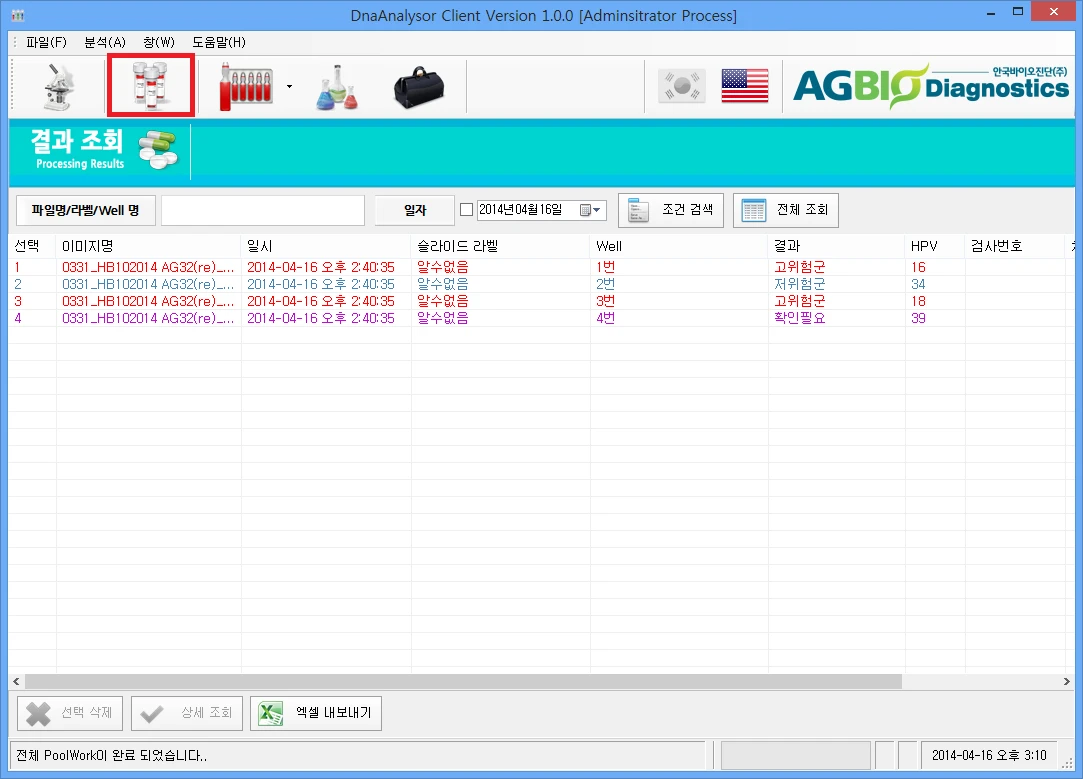Open the date picker dropdown
This screenshot has width=1083, height=779.
point(591,210)
